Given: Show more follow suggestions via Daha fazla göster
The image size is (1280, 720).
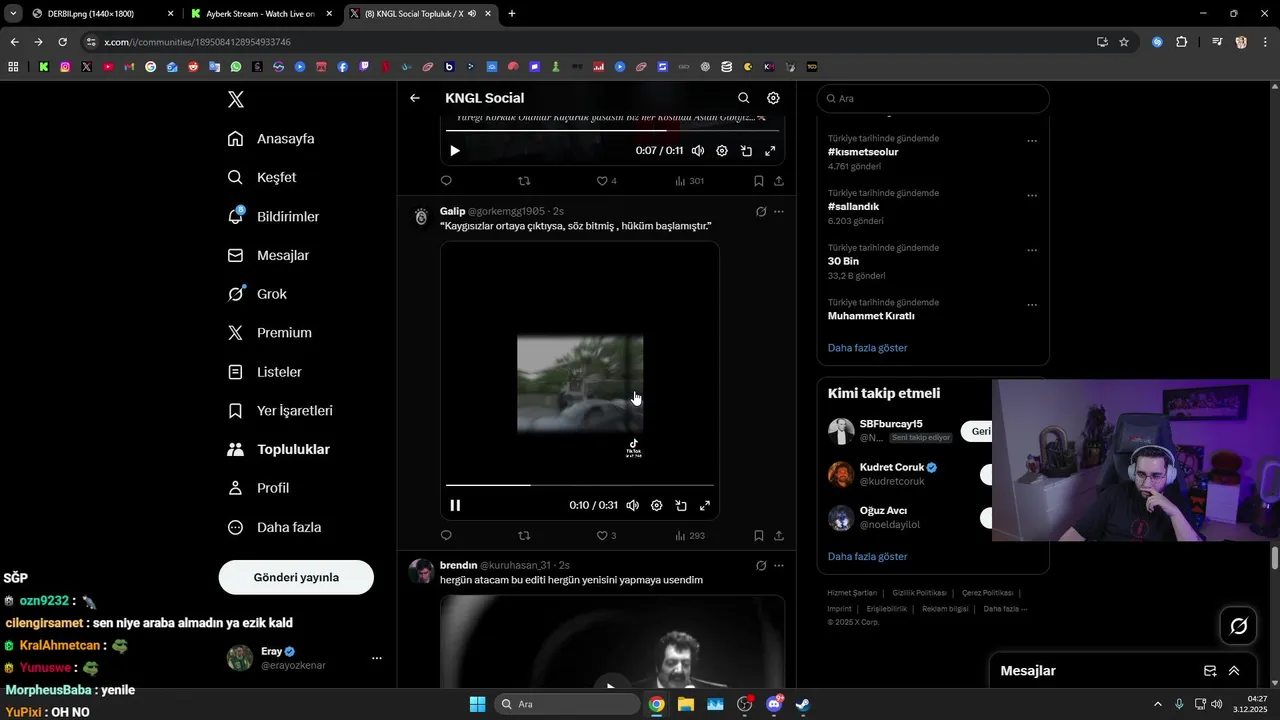Looking at the screenshot, I should [867, 556].
